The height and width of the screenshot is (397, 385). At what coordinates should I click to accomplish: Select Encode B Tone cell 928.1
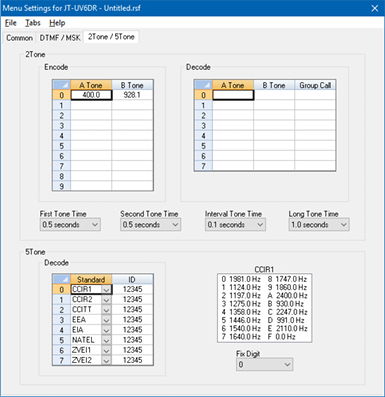pyautogui.click(x=132, y=95)
